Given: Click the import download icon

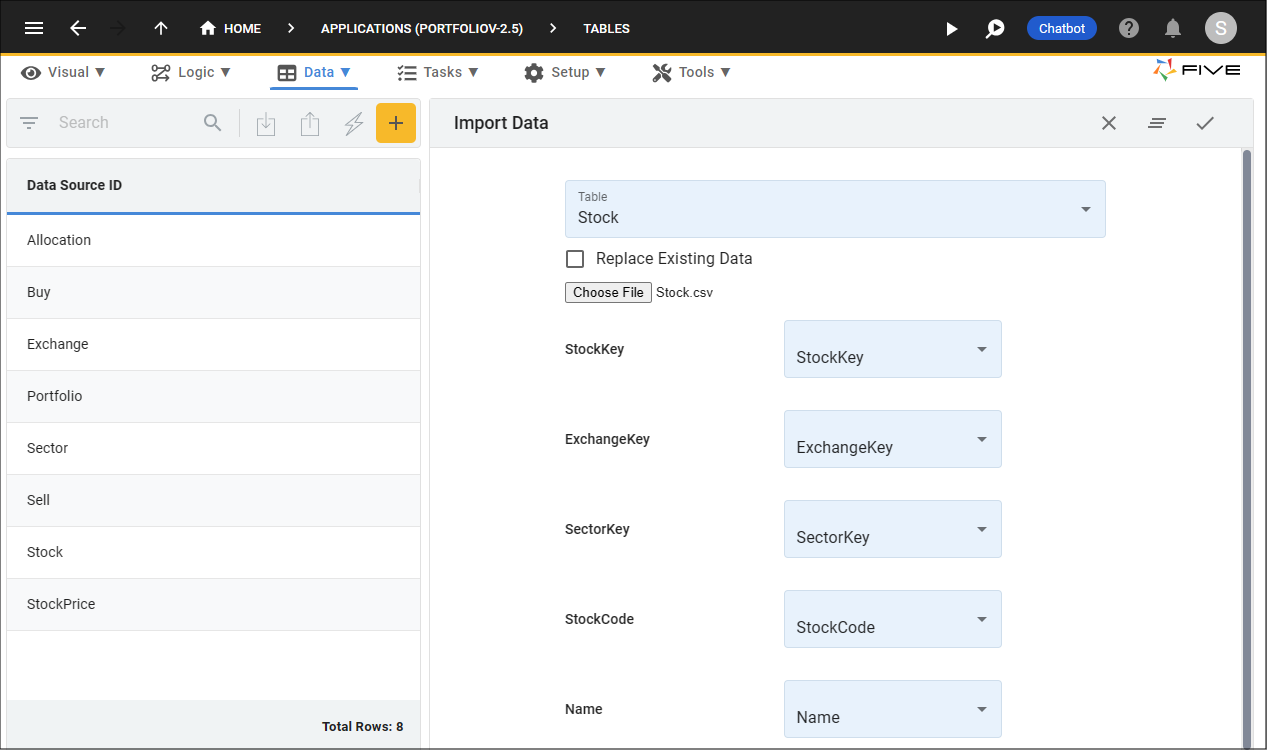Looking at the screenshot, I should (x=266, y=124).
